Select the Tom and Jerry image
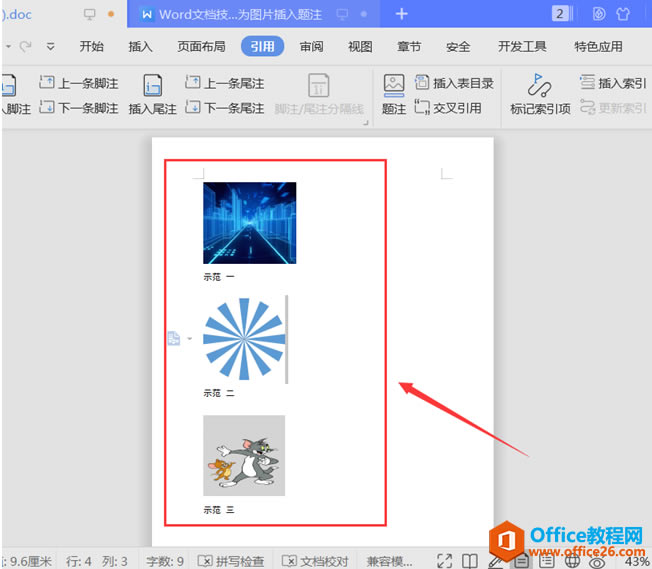This screenshot has height=569, width=652. pos(244,455)
